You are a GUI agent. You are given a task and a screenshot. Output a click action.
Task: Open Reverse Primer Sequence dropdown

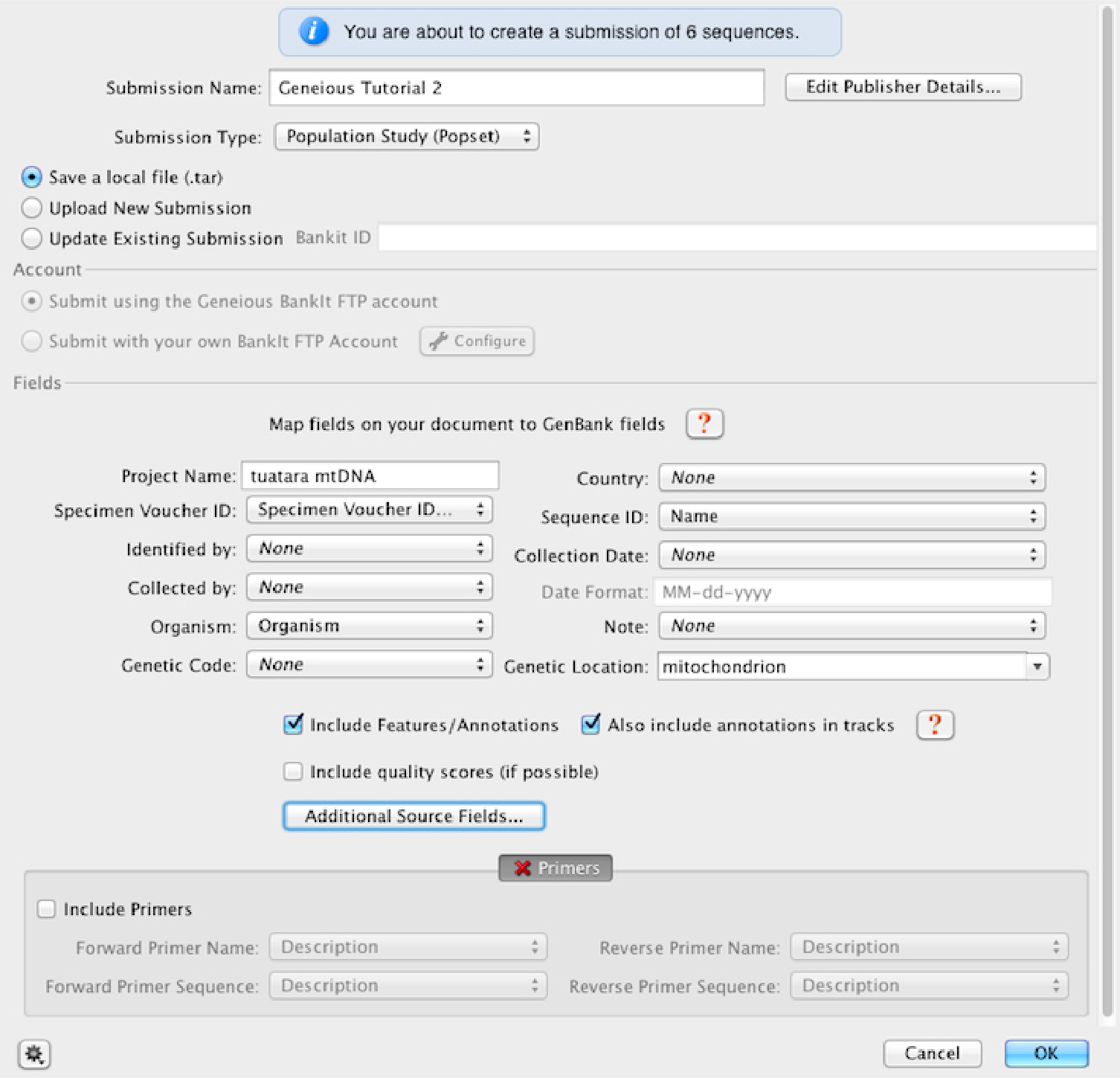coord(930,986)
